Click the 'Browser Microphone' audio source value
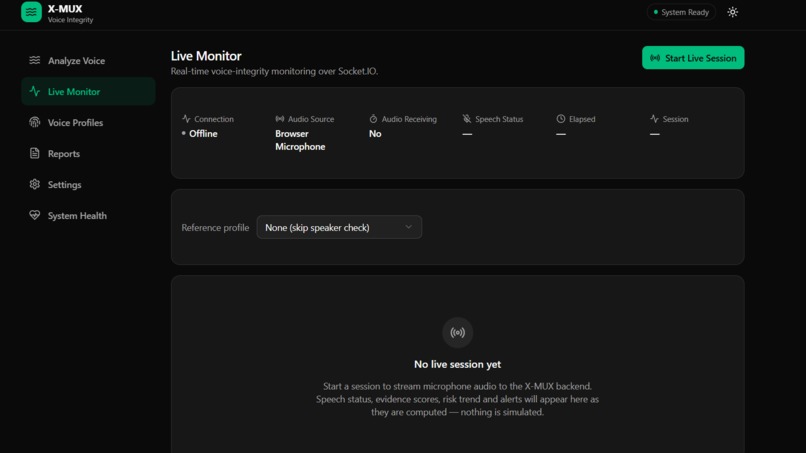 click(x=300, y=140)
